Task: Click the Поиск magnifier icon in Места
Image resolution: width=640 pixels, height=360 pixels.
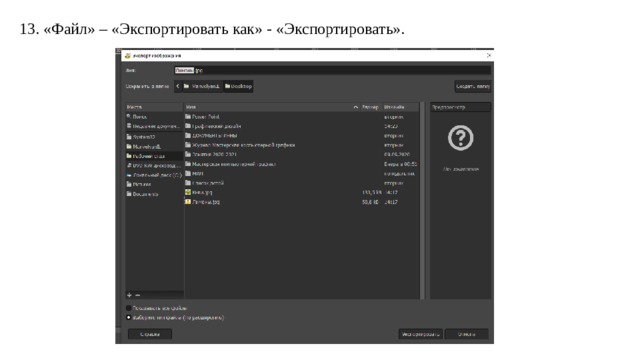Action: coord(129,117)
